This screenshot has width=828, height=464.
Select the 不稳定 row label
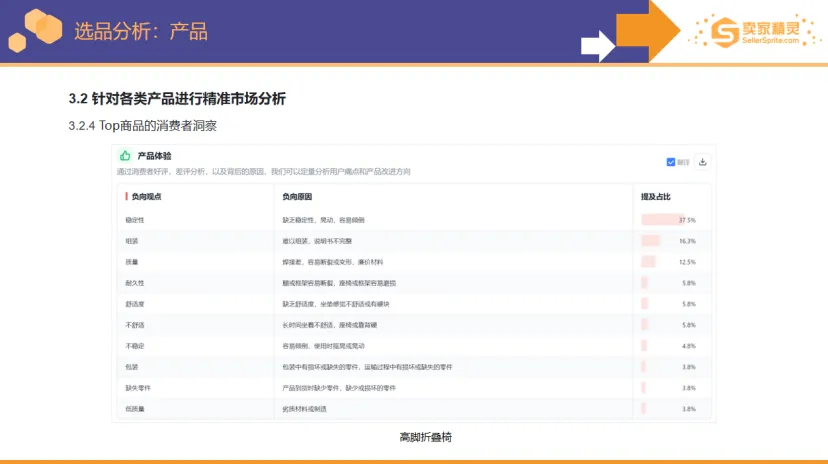point(135,346)
